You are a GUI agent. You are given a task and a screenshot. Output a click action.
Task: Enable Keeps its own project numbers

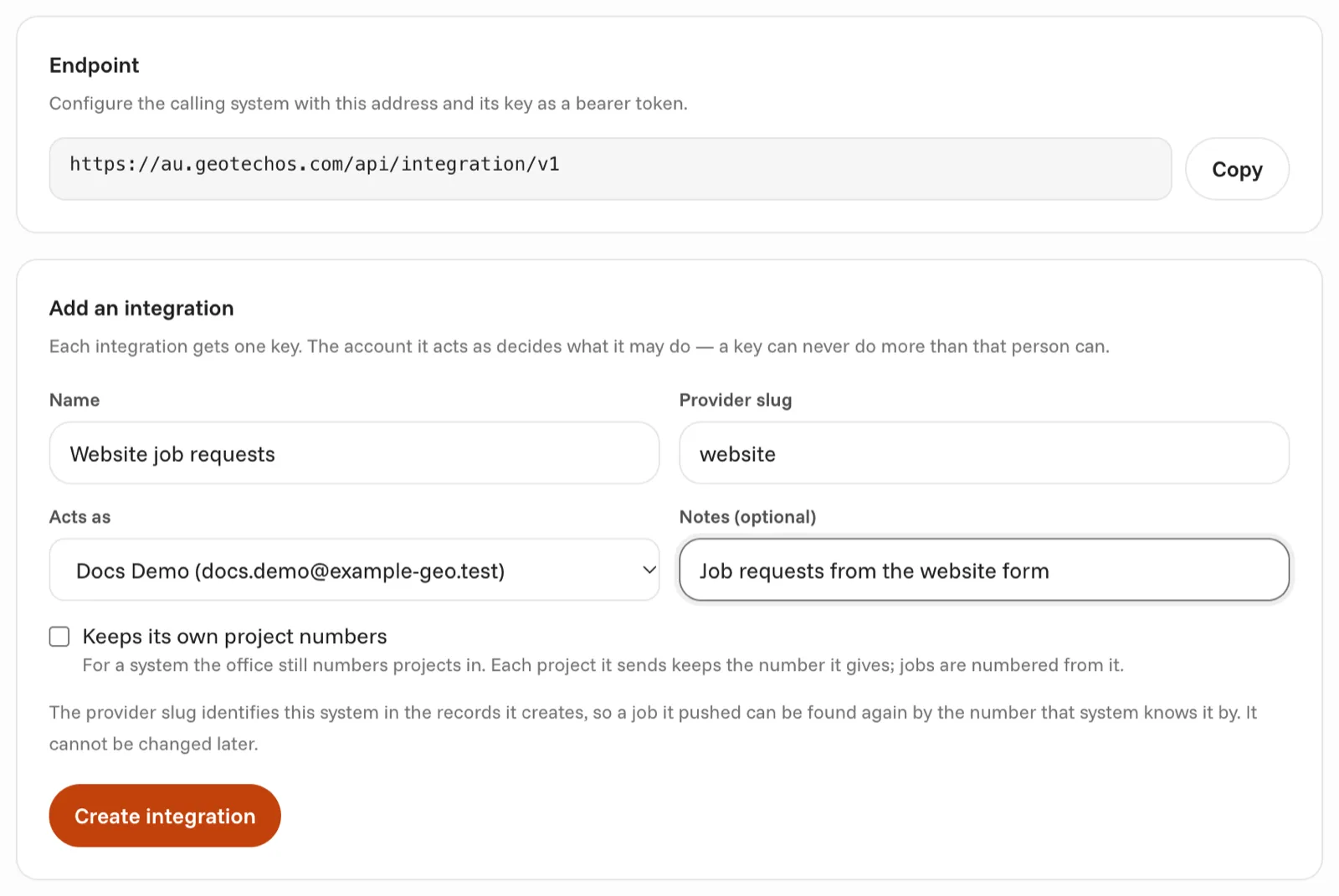point(59,637)
